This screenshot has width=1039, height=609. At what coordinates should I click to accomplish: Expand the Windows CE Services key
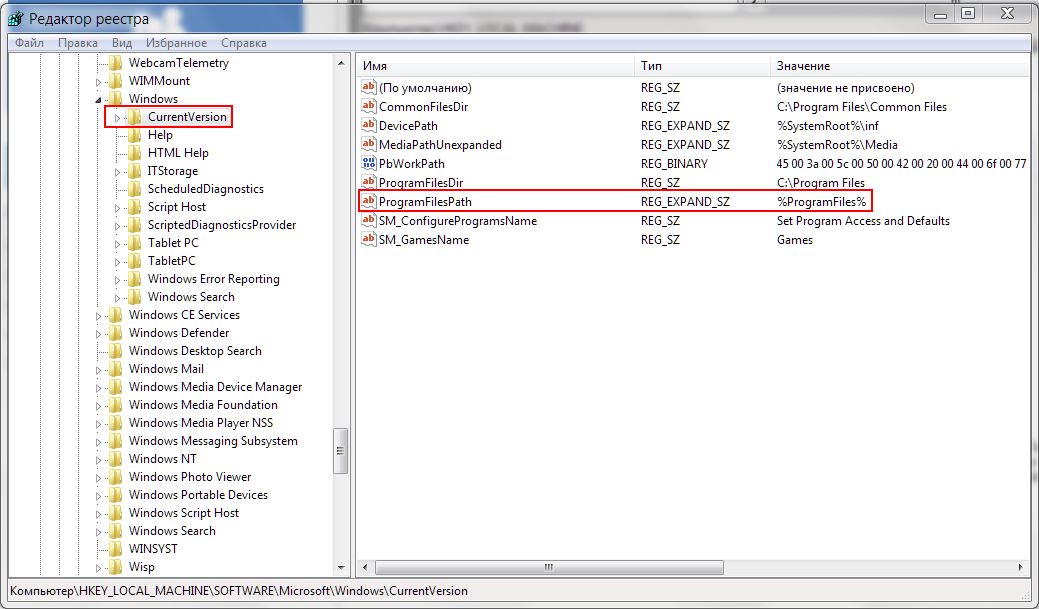tap(98, 316)
